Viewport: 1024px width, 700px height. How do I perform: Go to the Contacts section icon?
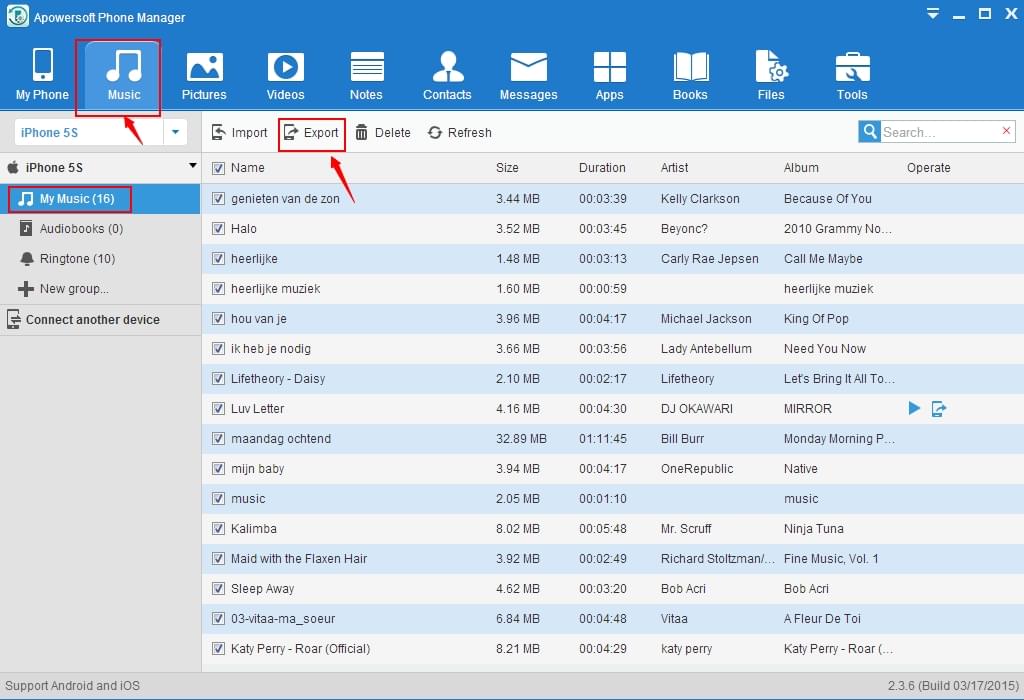pos(447,68)
